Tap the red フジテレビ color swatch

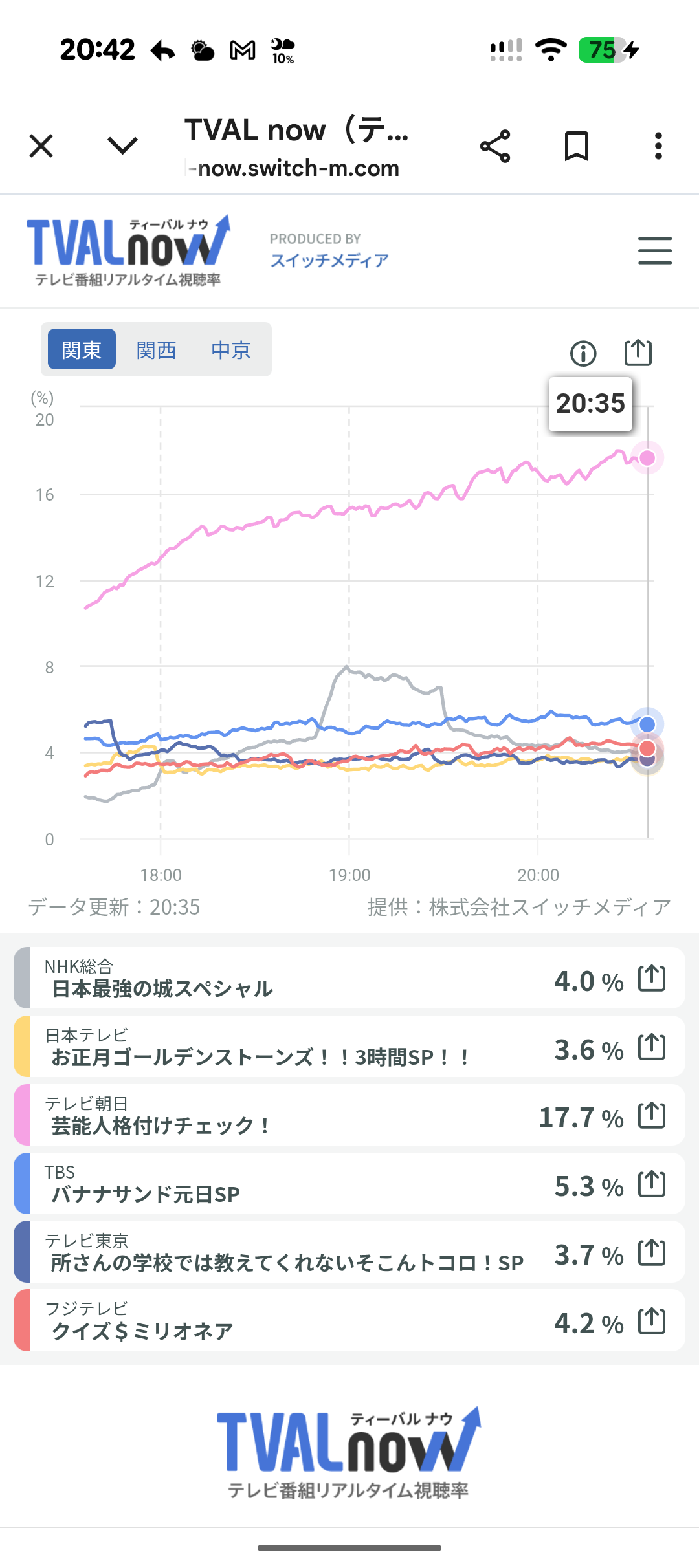click(22, 1320)
